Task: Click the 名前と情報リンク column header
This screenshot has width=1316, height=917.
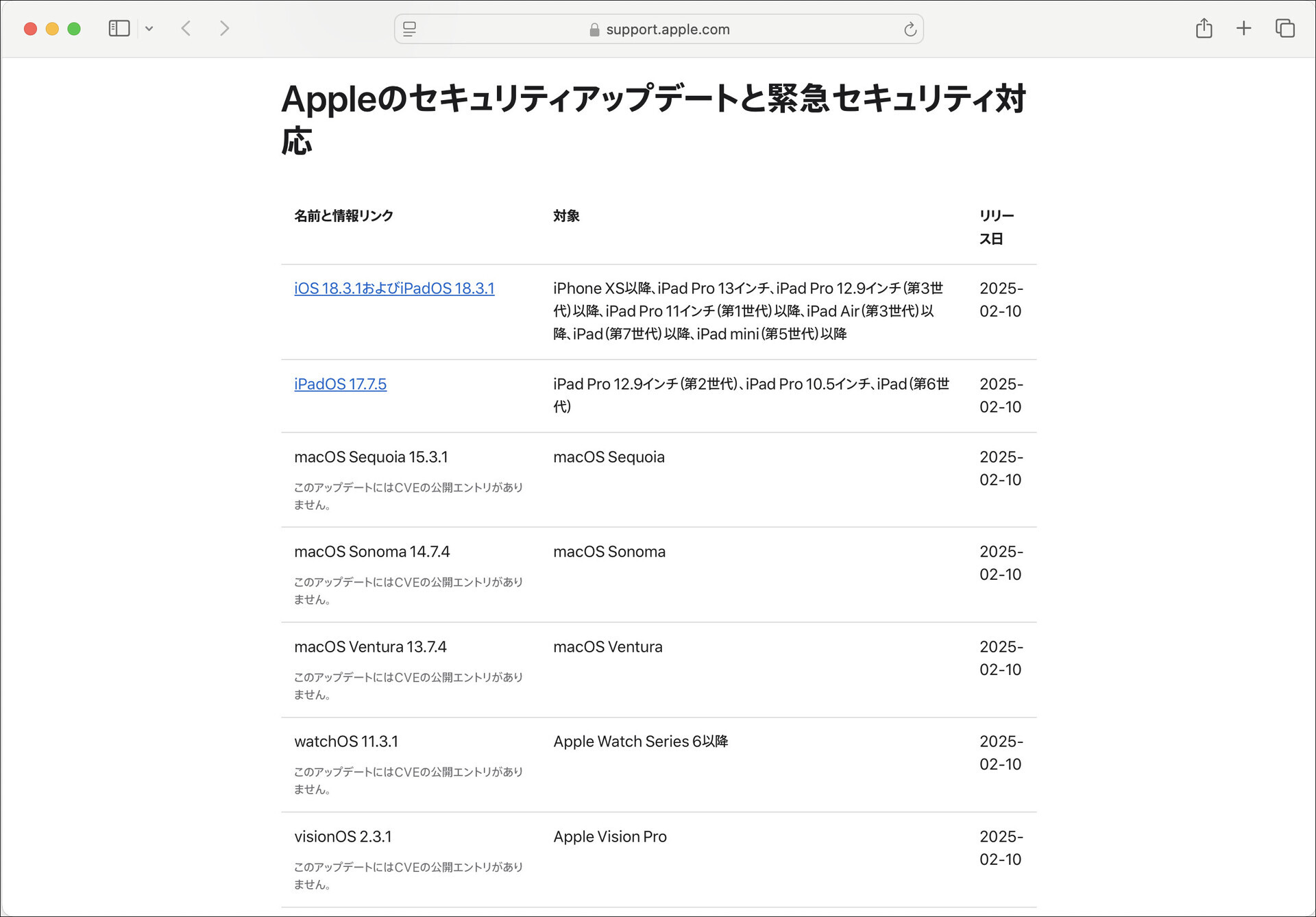Action: pos(343,216)
